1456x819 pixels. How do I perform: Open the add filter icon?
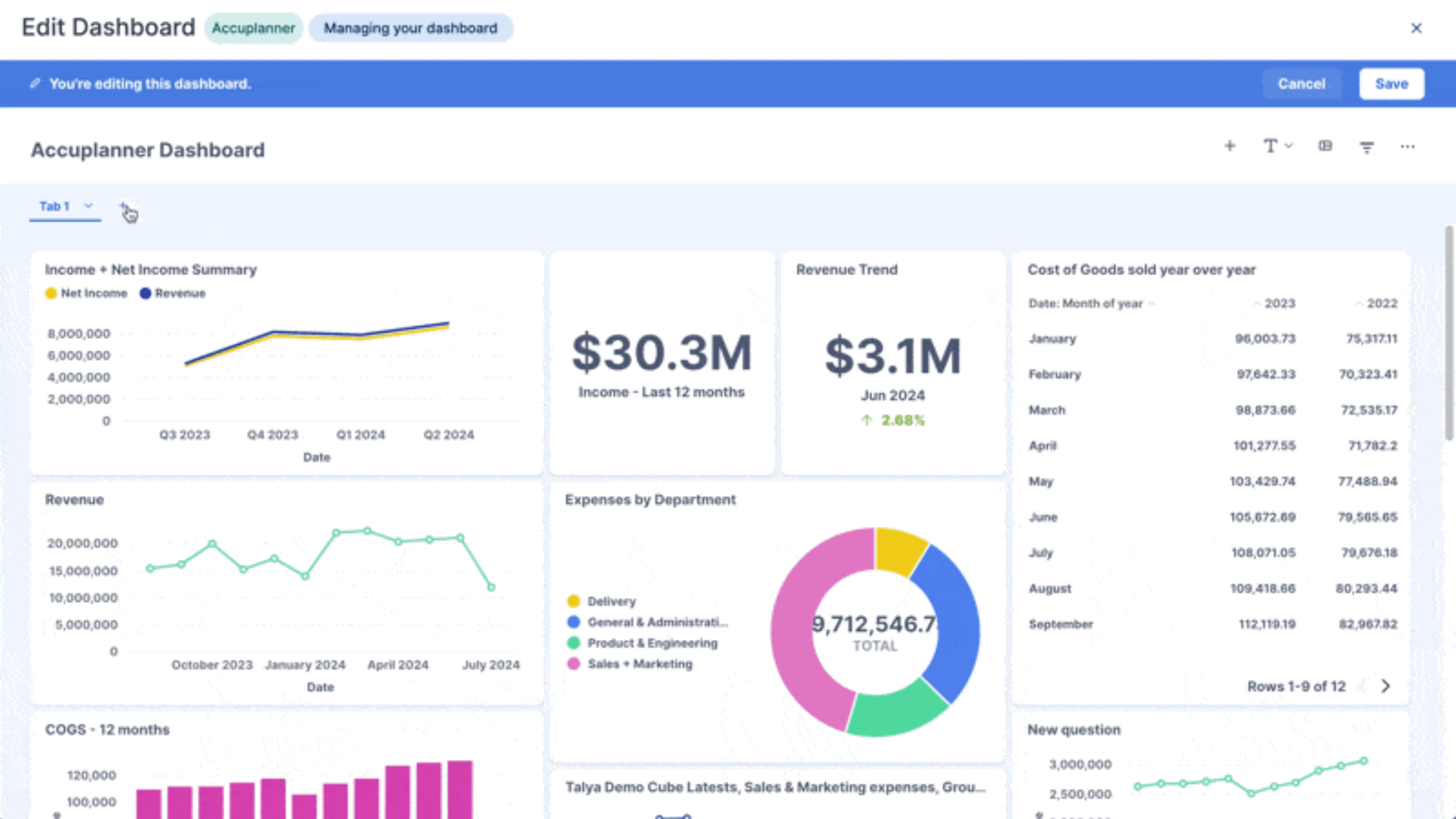[x=1367, y=147]
